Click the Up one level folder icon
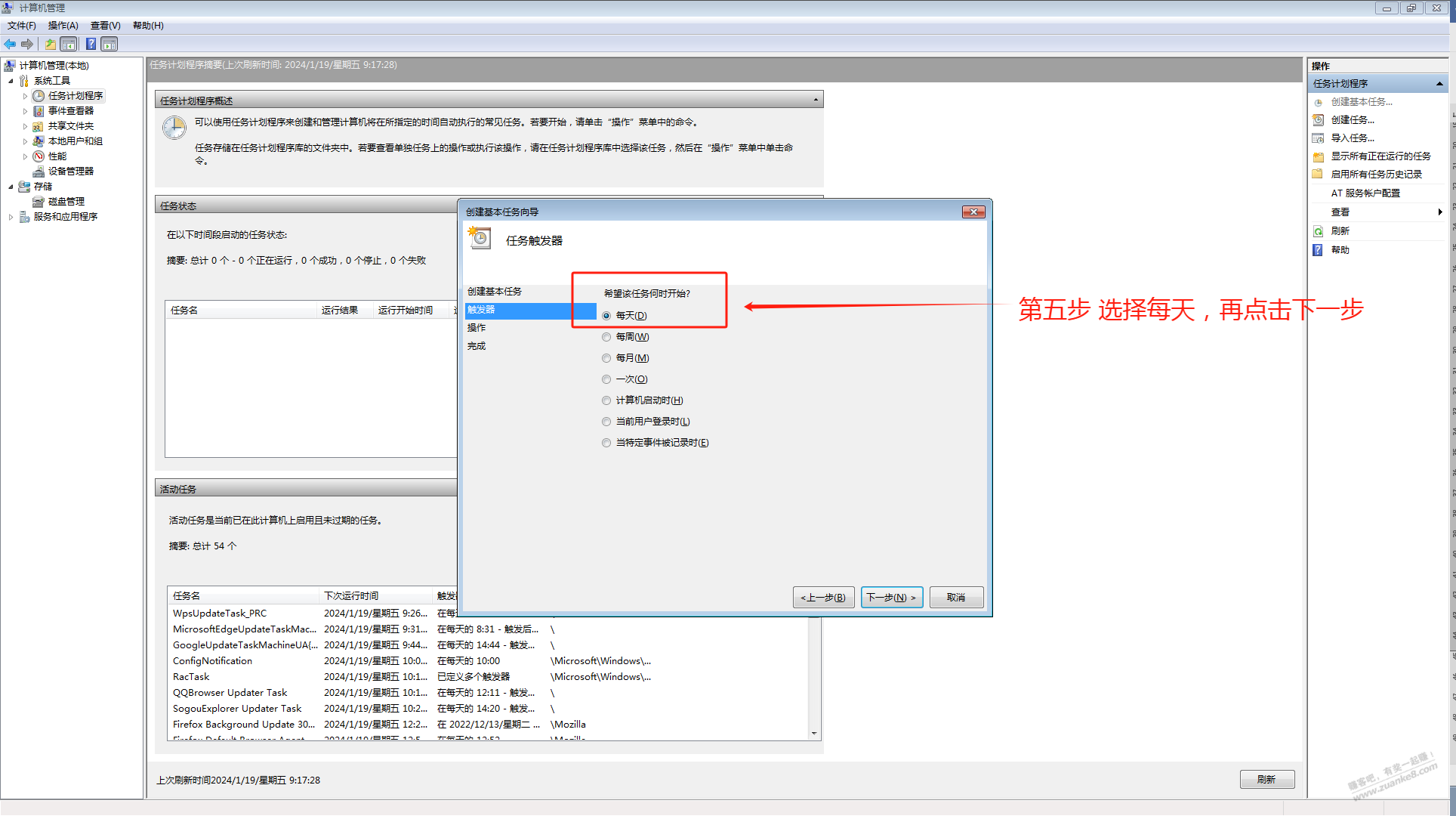The image size is (1456, 816). tap(50, 44)
